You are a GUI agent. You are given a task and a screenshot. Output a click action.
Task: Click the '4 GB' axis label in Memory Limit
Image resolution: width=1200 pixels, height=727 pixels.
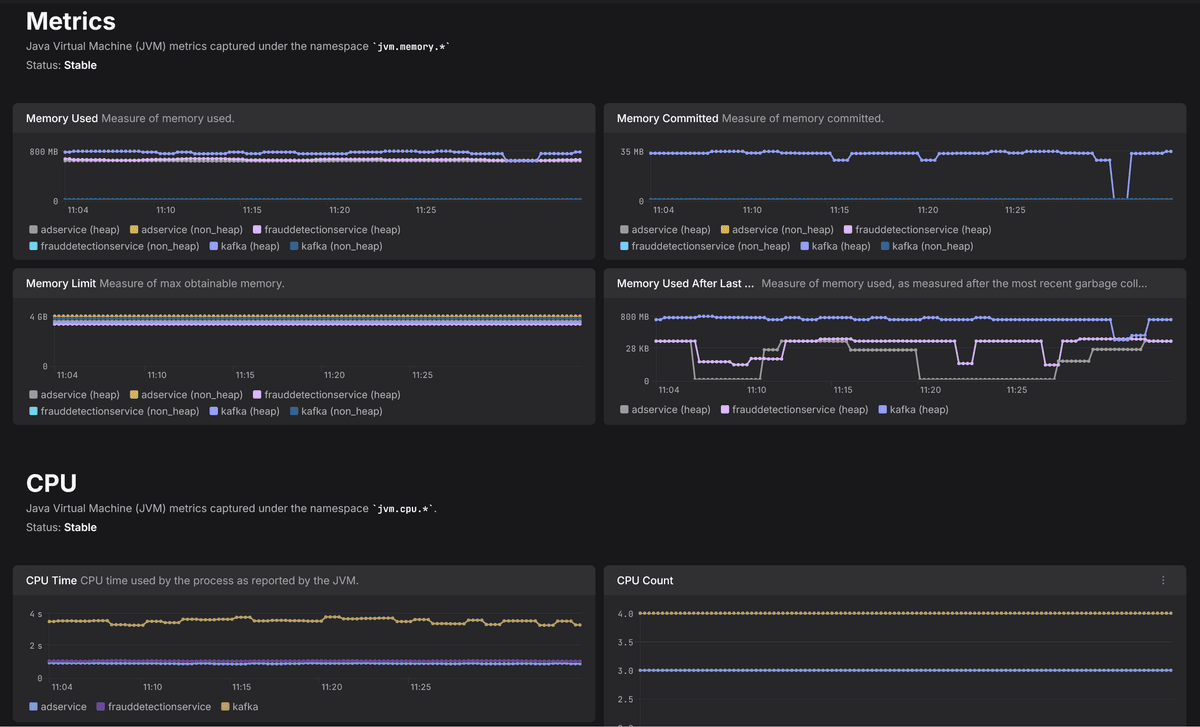(38, 317)
